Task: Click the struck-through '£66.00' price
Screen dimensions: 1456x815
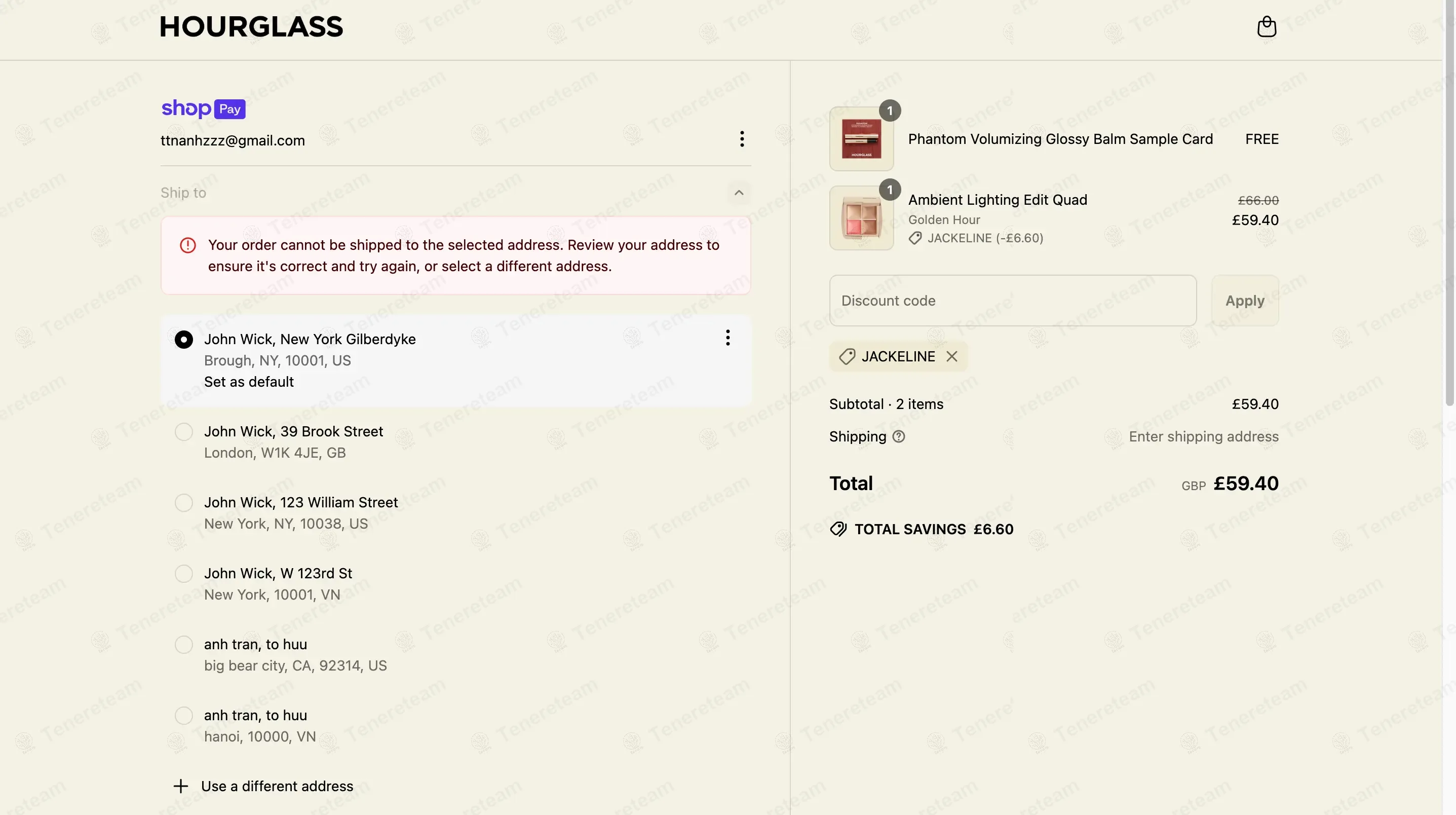Action: [1257, 200]
